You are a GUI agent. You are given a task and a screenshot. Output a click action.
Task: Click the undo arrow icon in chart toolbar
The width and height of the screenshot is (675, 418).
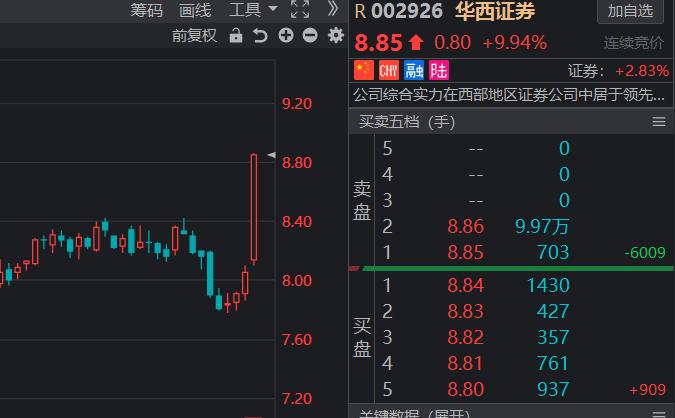260,36
